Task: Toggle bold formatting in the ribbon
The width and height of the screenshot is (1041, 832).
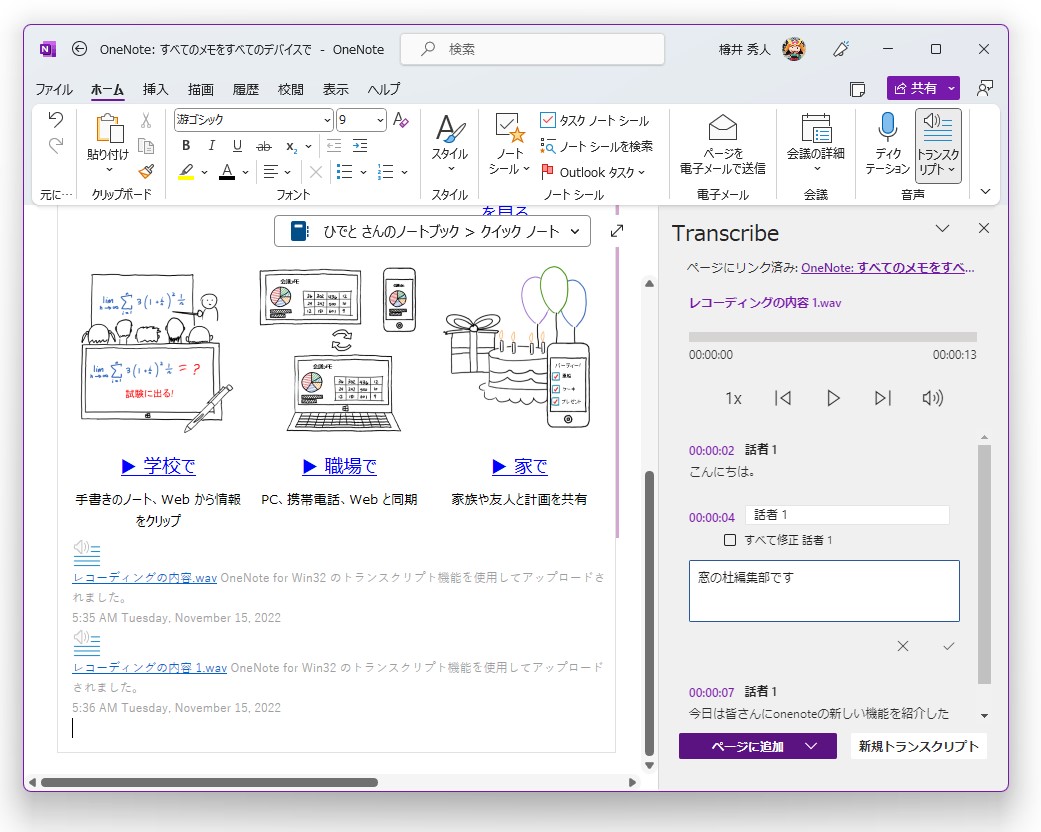Action: (185, 145)
